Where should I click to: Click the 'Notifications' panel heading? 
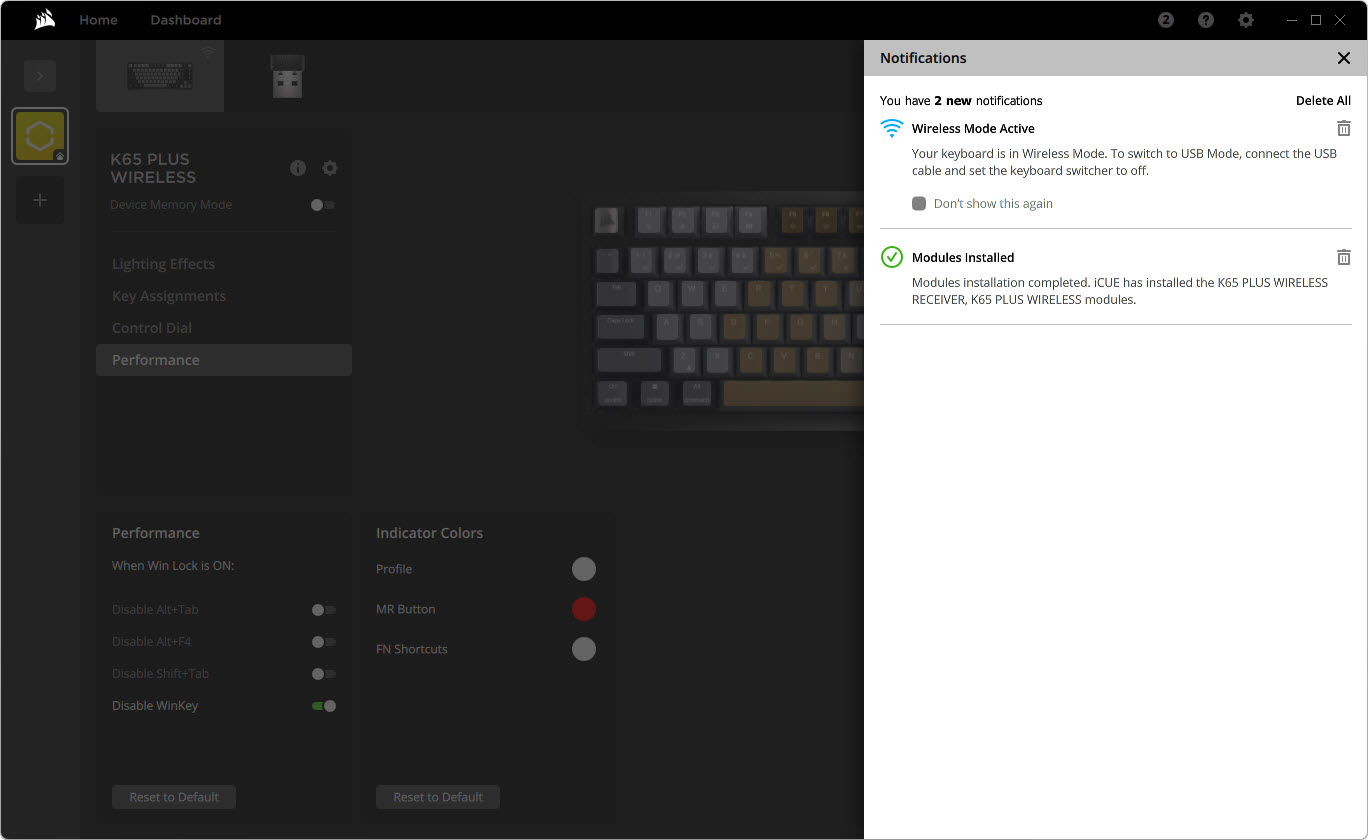coord(923,58)
